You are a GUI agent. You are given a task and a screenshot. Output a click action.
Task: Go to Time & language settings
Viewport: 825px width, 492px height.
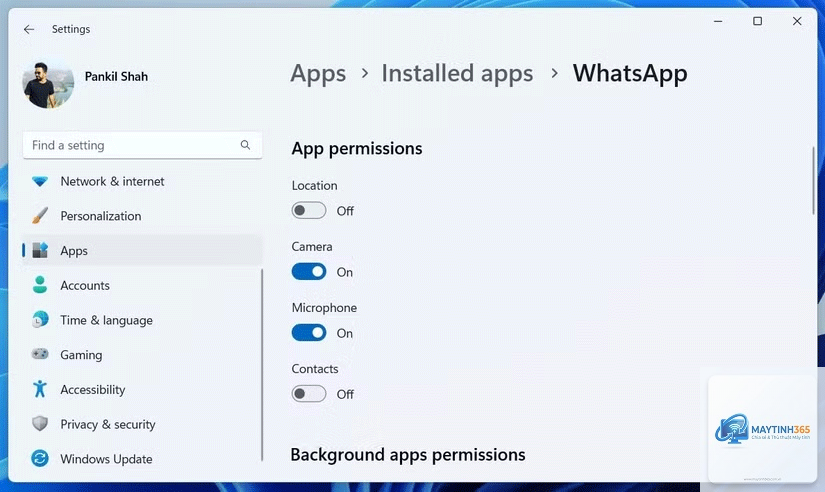[x=142, y=320]
